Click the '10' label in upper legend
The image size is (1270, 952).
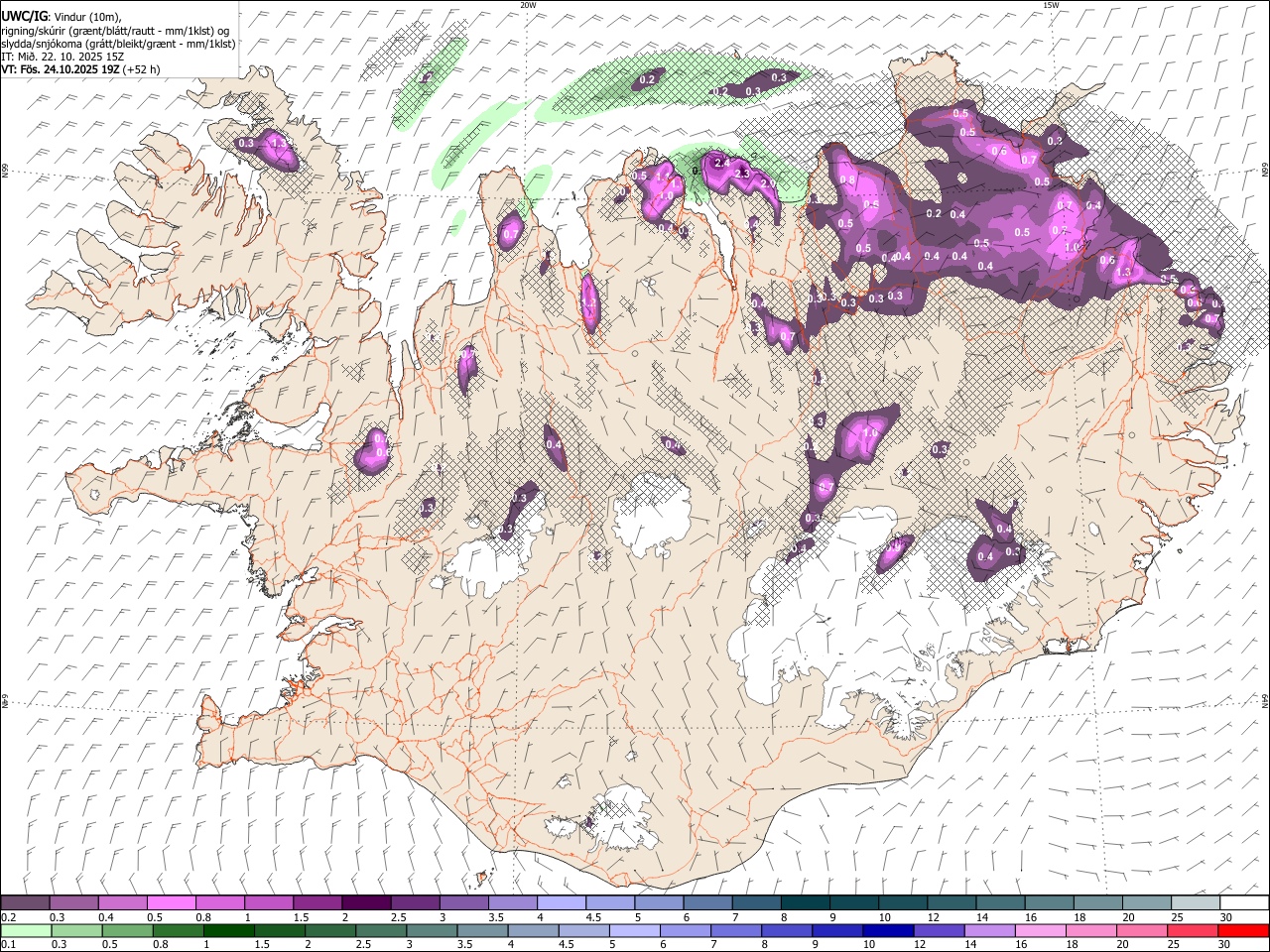click(884, 917)
